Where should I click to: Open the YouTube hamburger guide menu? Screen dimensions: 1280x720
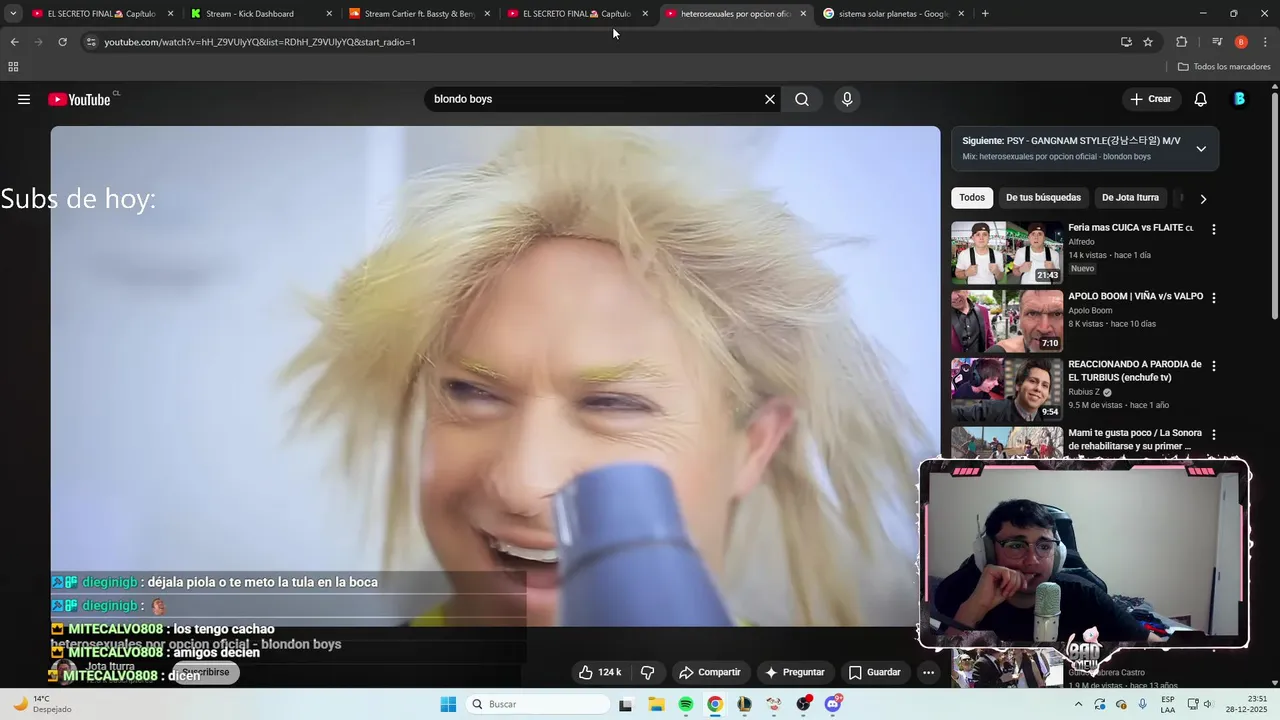click(x=24, y=99)
